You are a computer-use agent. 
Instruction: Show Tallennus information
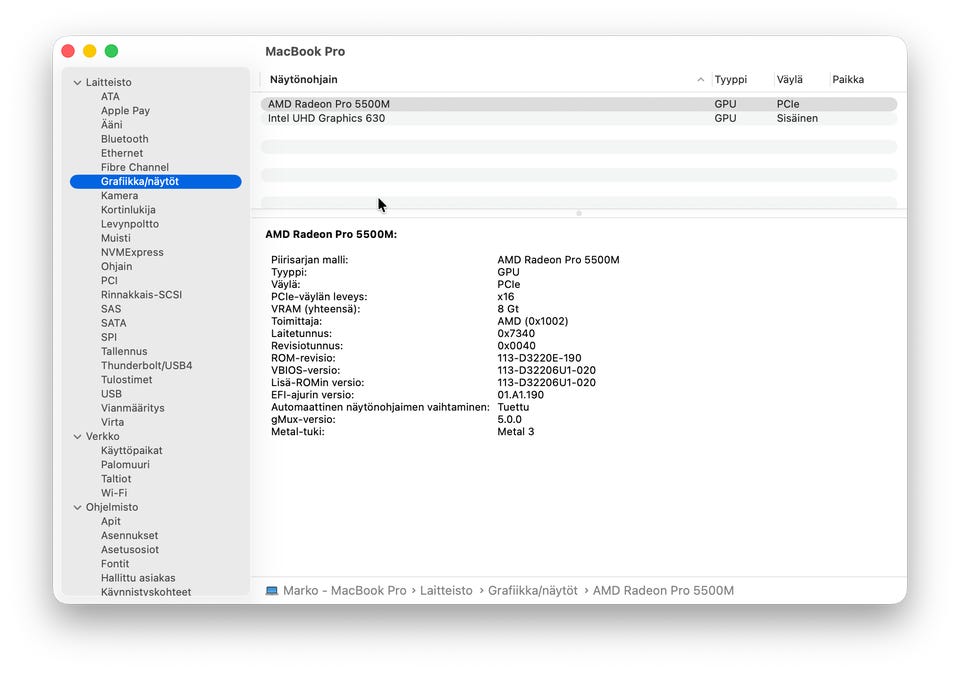point(124,351)
